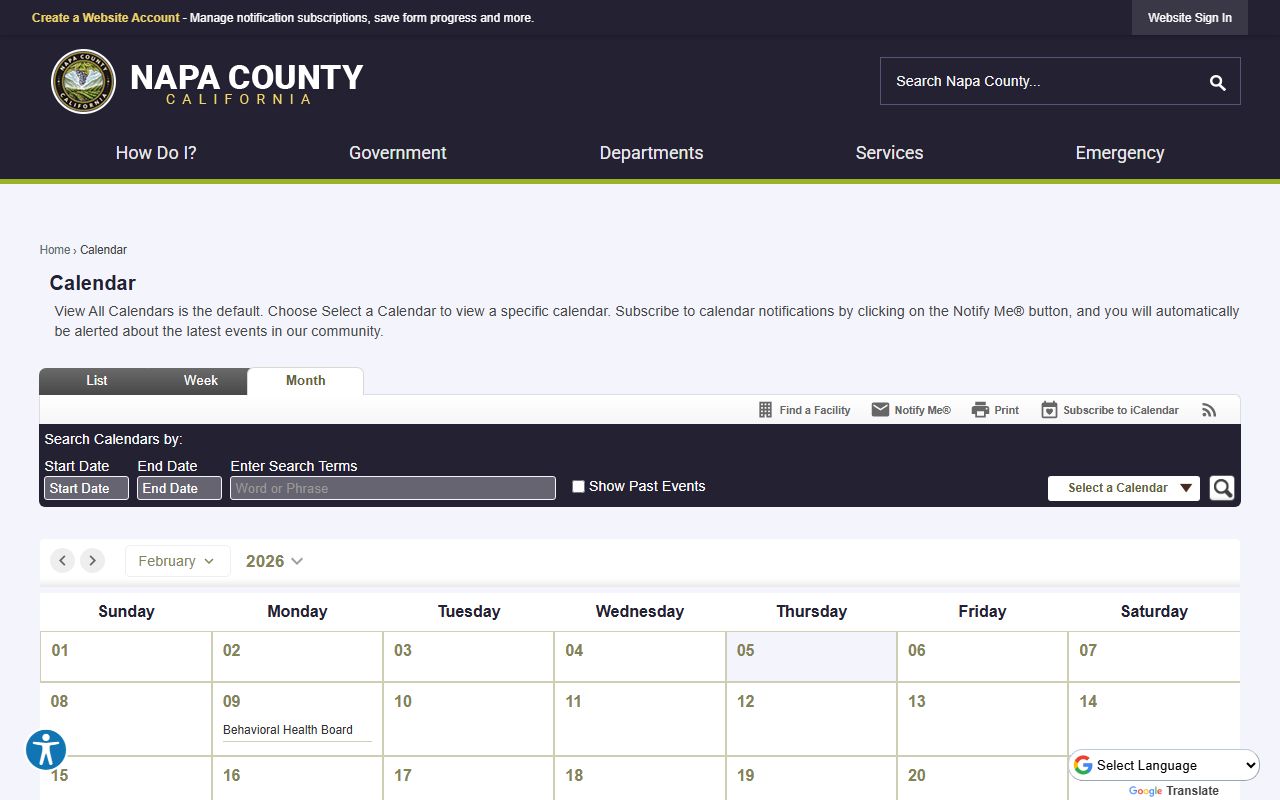Screen dimensions: 1280x800
Task: Select day 05 Thursday cell
Action: pyautogui.click(x=811, y=657)
